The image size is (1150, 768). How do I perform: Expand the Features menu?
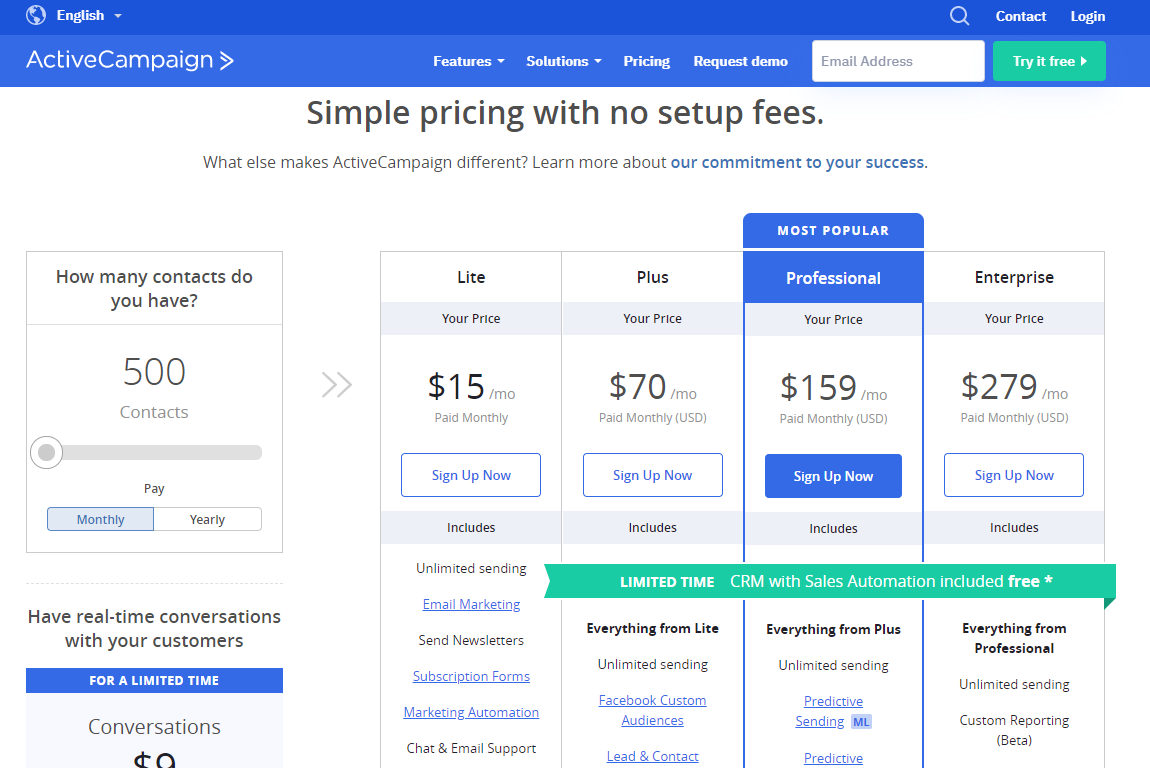[x=469, y=61]
